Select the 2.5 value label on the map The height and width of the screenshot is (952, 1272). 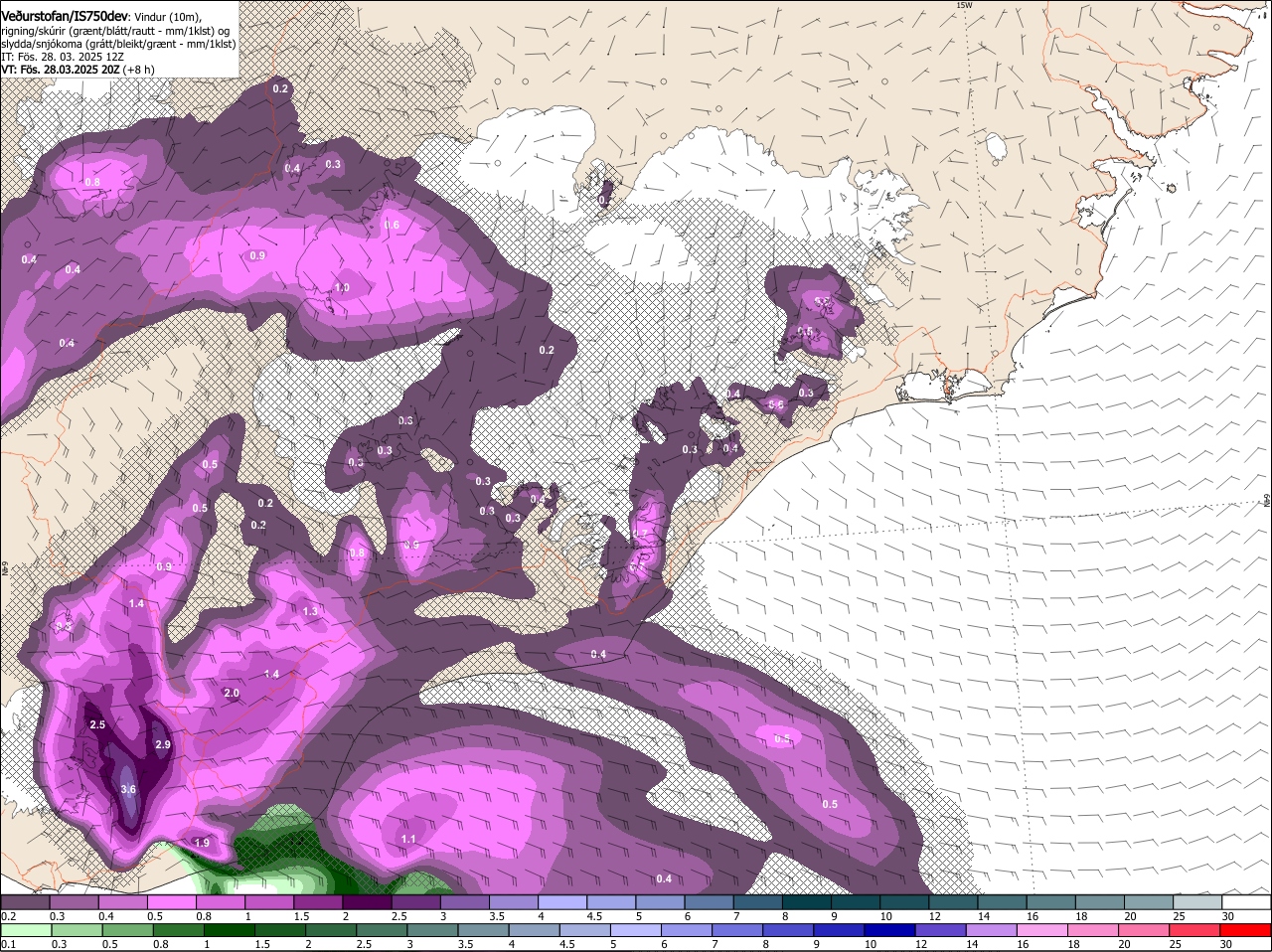(x=97, y=725)
